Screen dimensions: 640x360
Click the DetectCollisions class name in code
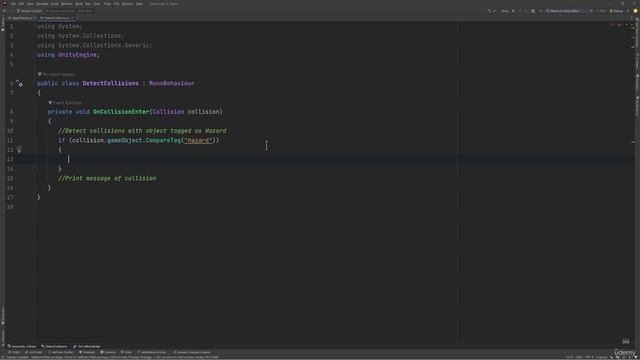111,83
